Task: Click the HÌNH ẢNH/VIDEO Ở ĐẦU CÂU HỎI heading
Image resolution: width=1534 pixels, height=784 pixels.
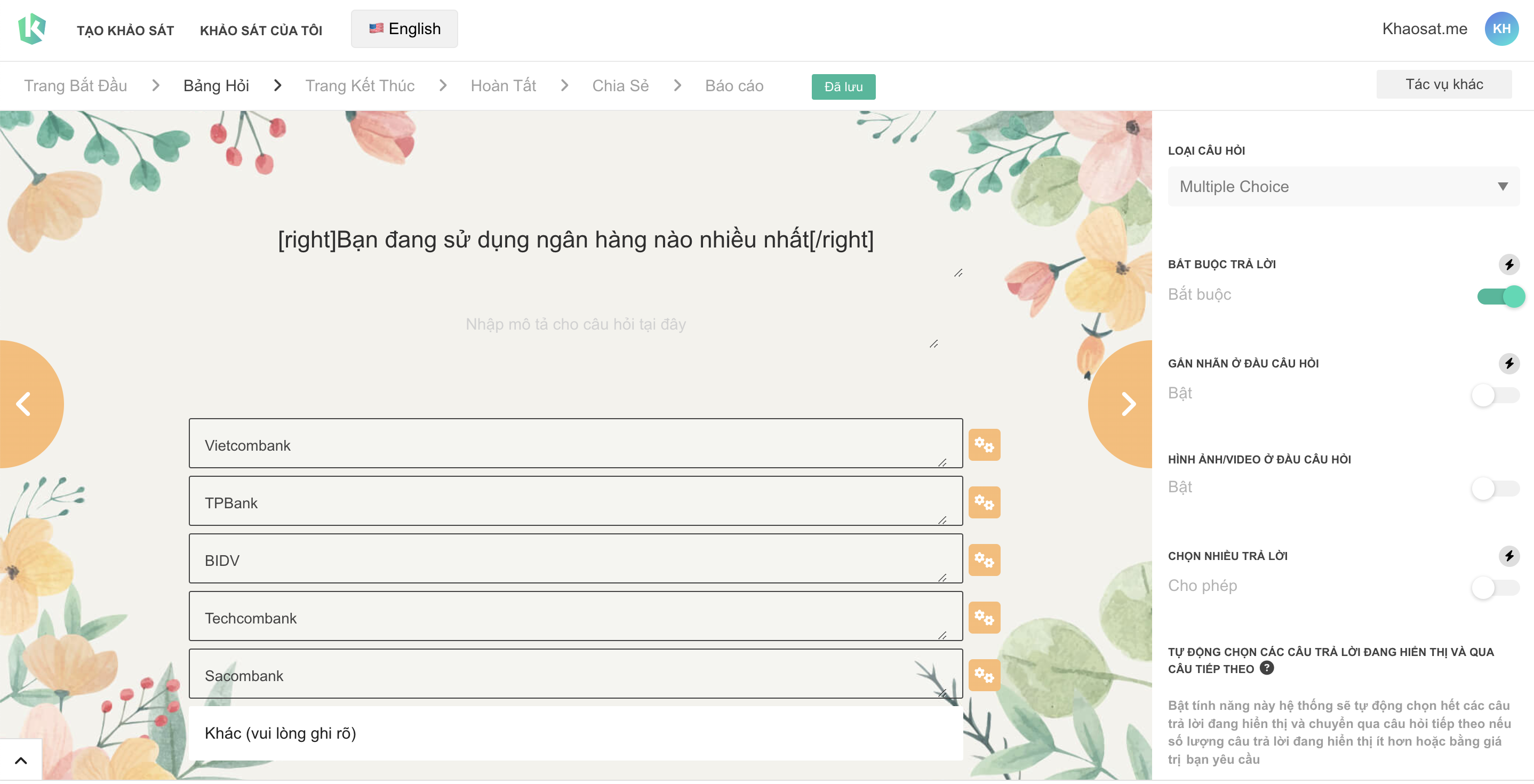Action: pyautogui.click(x=1259, y=460)
